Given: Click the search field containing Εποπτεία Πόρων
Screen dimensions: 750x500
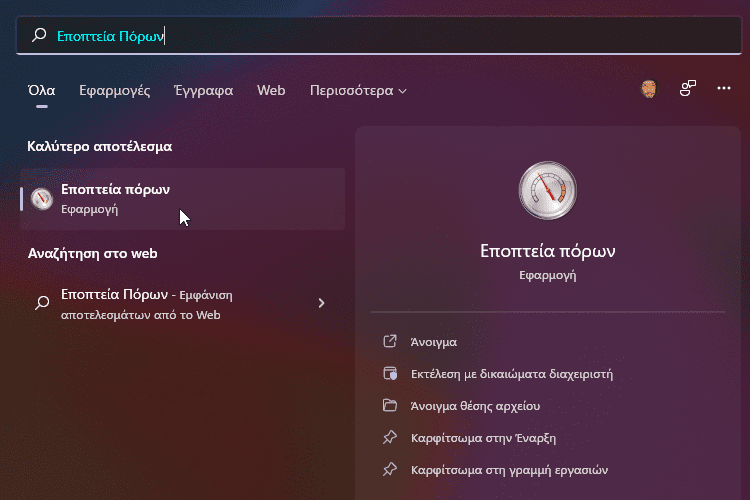Looking at the screenshot, I should tap(379, 35).
